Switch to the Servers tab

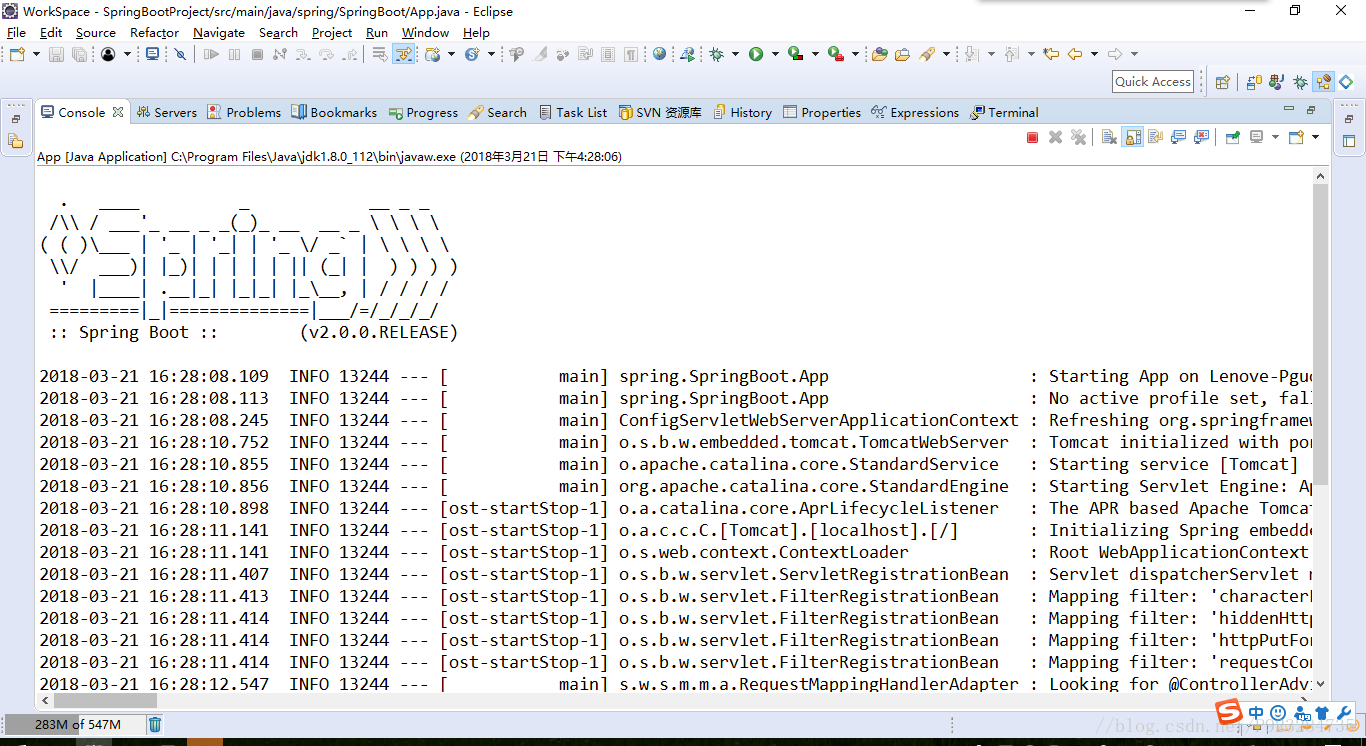pos(167,112)
